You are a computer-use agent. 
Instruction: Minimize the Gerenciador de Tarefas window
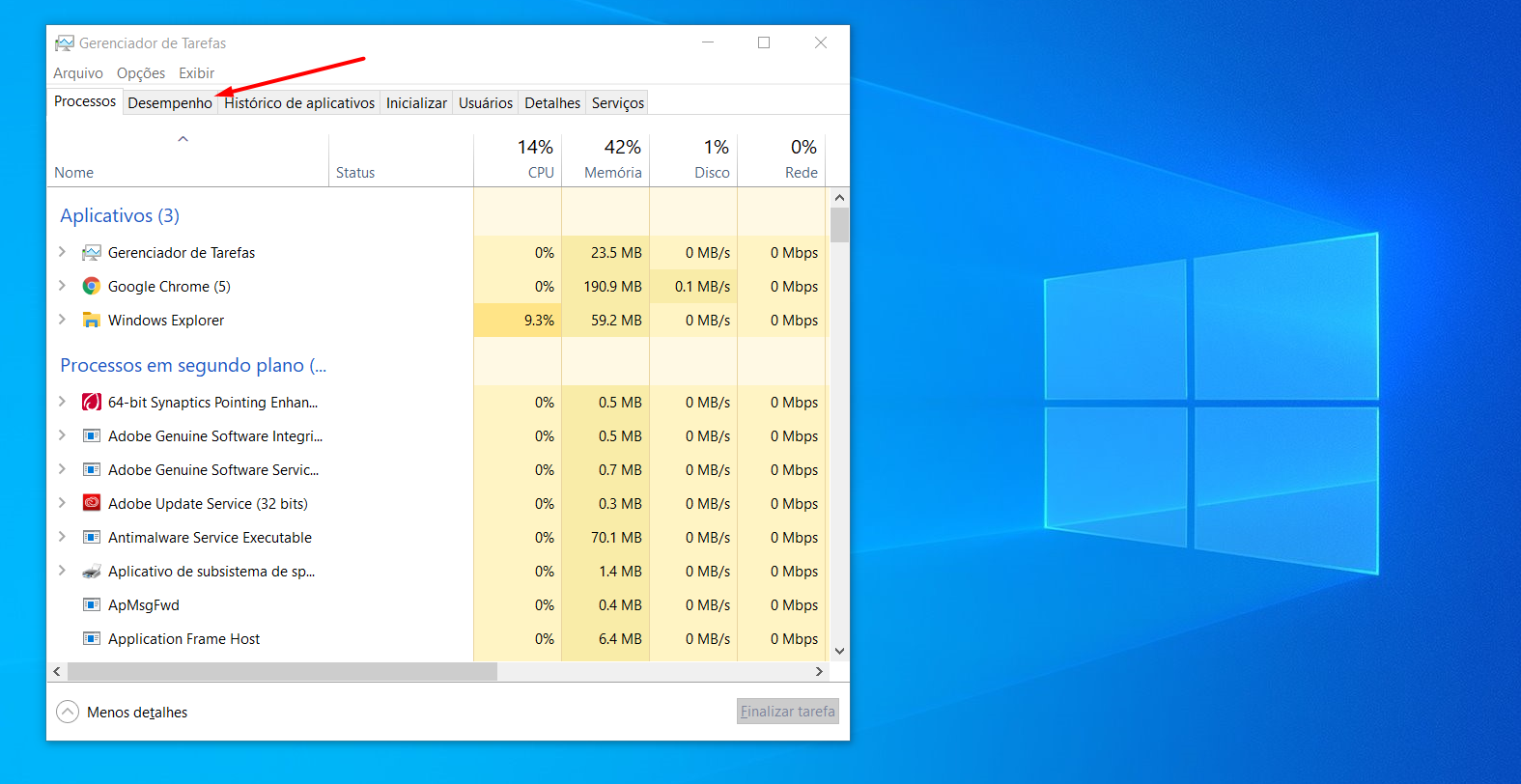coord(708,42)
